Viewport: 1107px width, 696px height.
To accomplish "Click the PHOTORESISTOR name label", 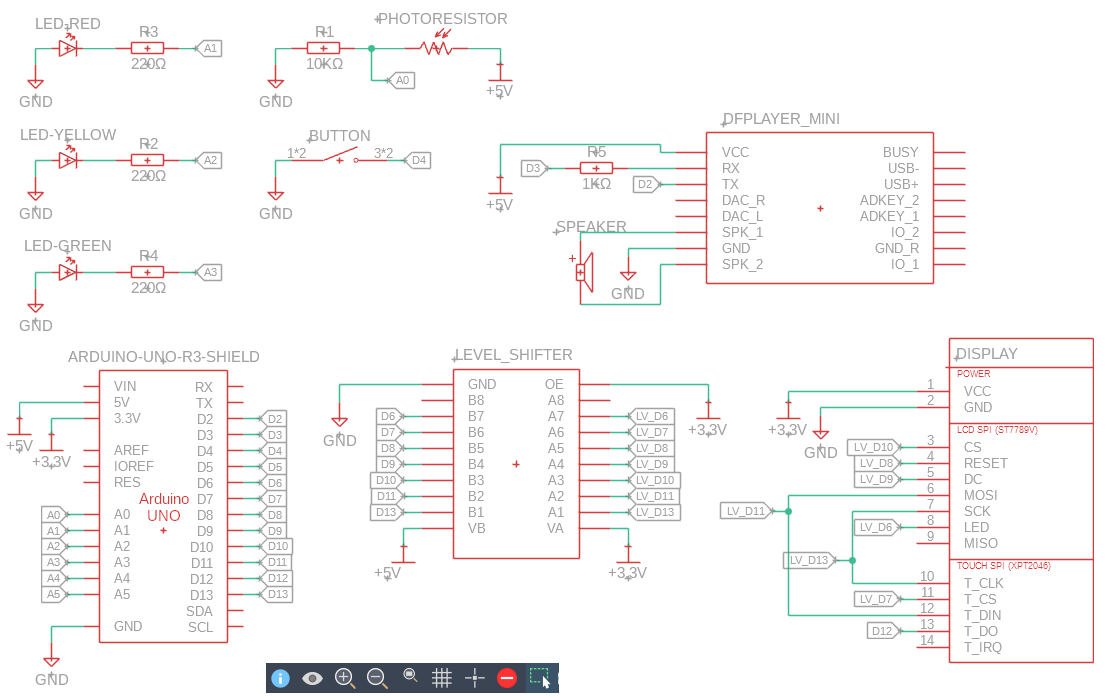I will 443,19.
